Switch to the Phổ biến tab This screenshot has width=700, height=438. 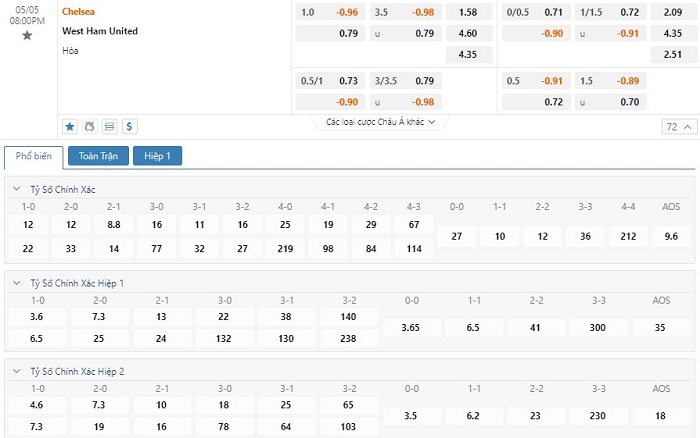click(34, 156)
